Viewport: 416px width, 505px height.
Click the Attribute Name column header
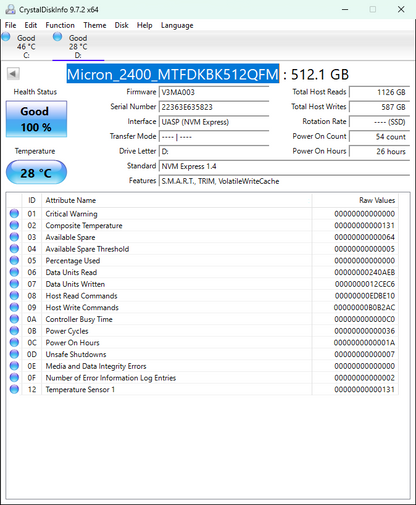pyautogui.click(x=177, y=200)
